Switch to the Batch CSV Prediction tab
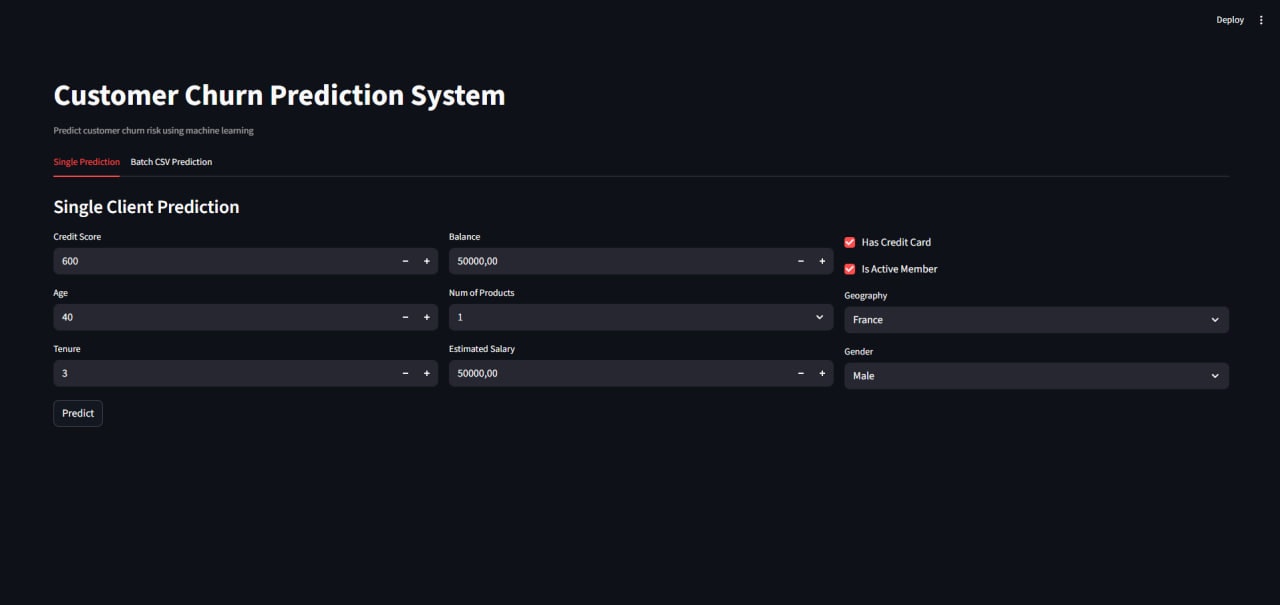The height and width of the screenshot is (605, 1280). [171, 162]
